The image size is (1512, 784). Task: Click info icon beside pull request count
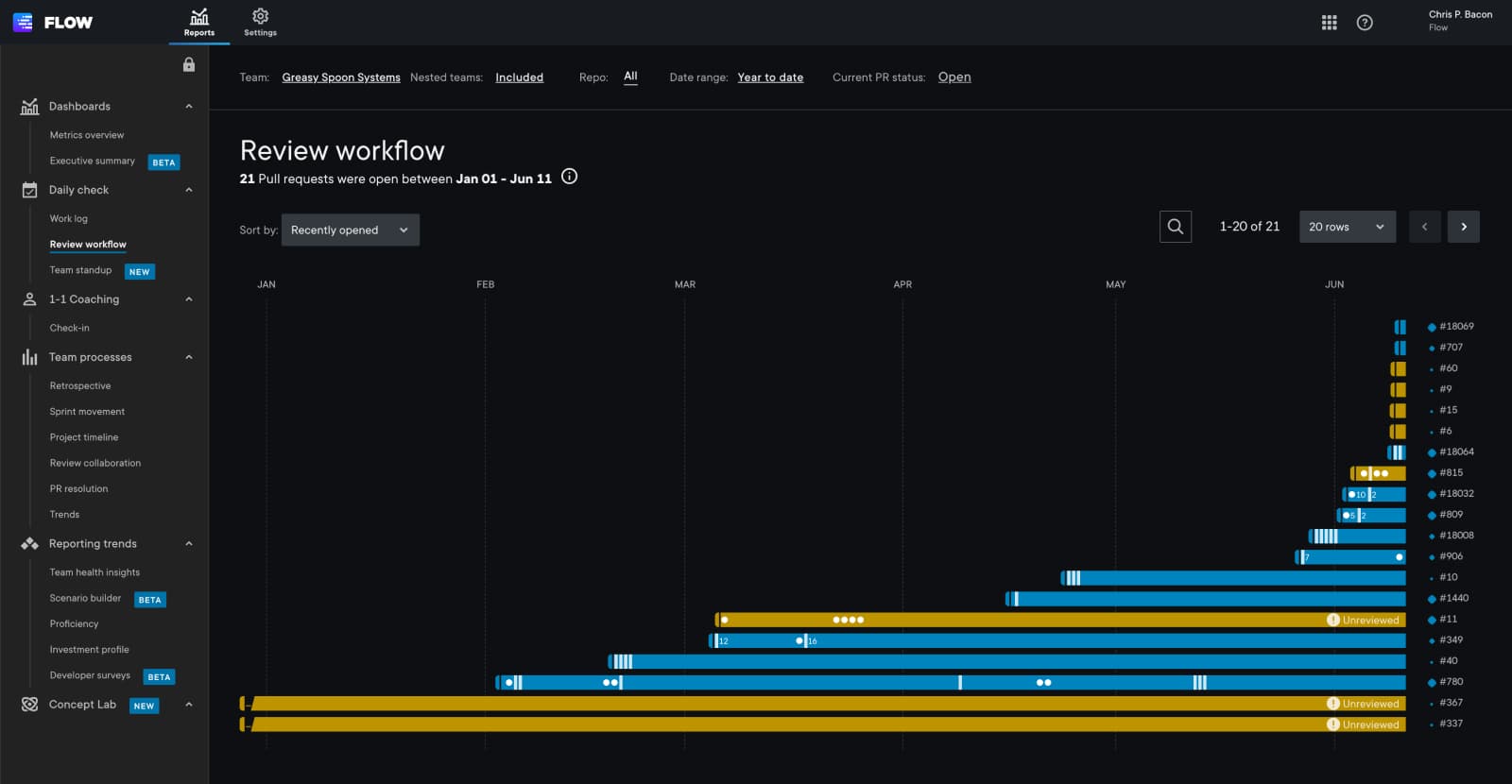pyautogui.click(x=569, y=177)
